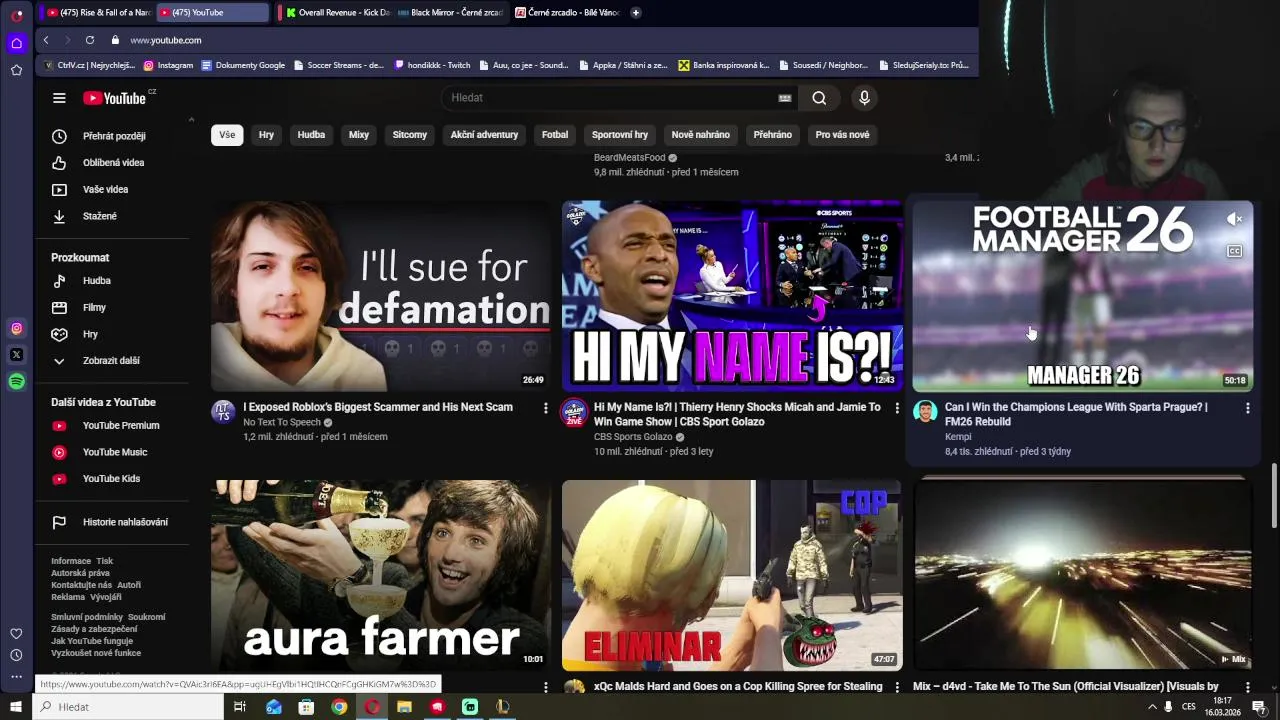Screen dimensions: 1280x720
Task: Switch to 'Rise & Fall of a Narc' browser tab
Action: [98, 13]
